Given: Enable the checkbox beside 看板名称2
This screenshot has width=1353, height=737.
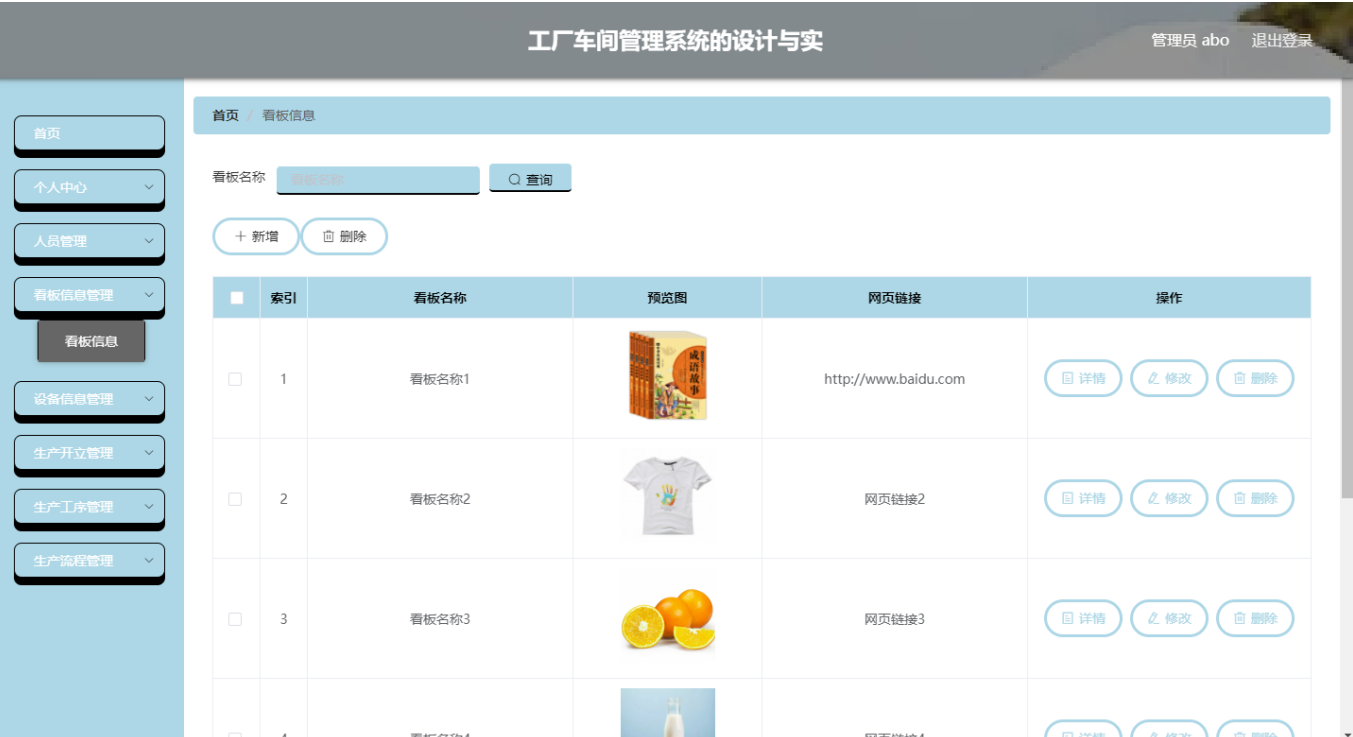Looking at the screenshot, I should [235, 497].
